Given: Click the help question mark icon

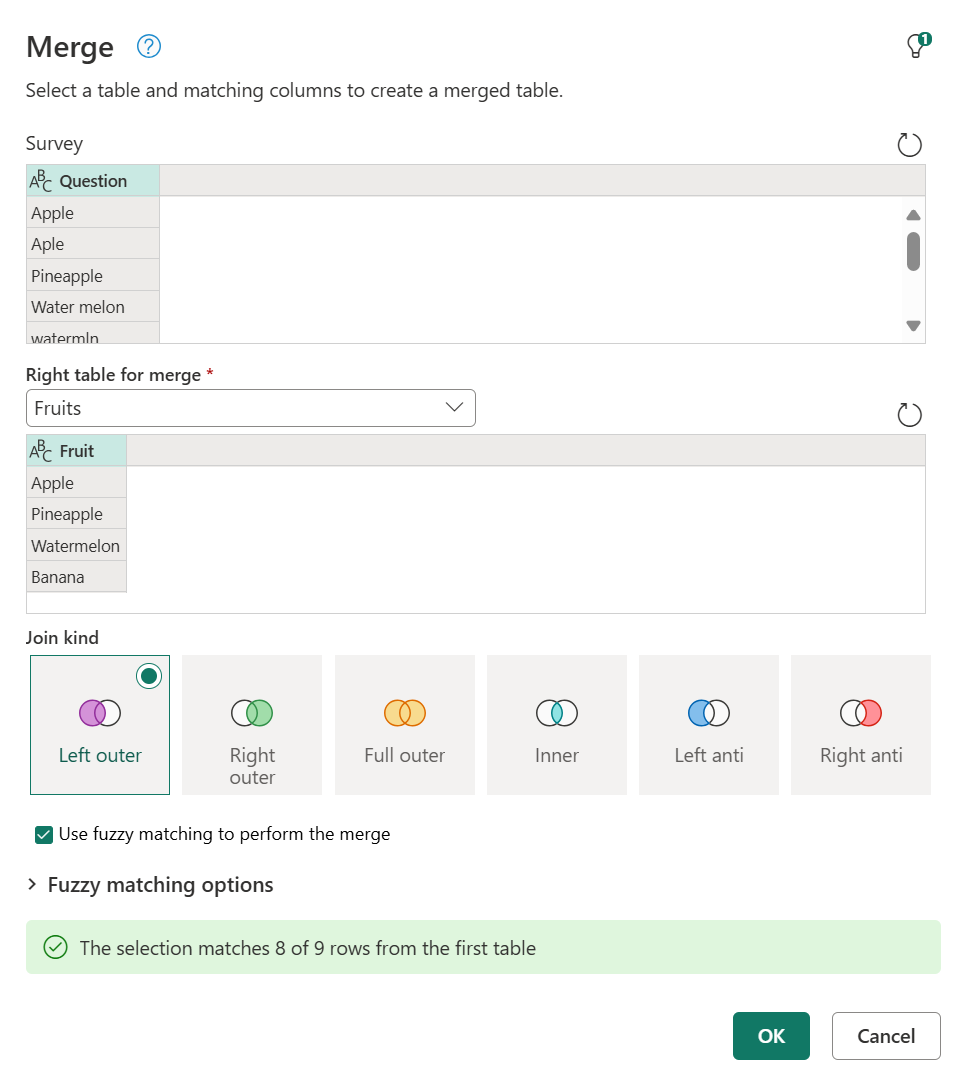Looking at the screenshot, I should coord(149,47).
